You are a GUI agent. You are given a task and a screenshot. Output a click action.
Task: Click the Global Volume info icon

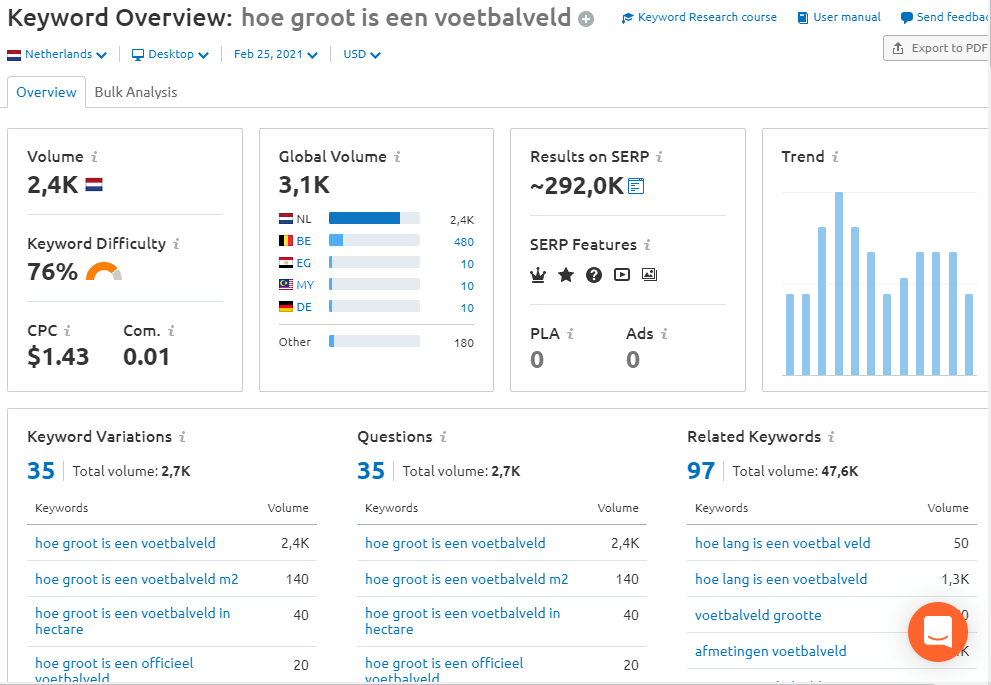397,157
